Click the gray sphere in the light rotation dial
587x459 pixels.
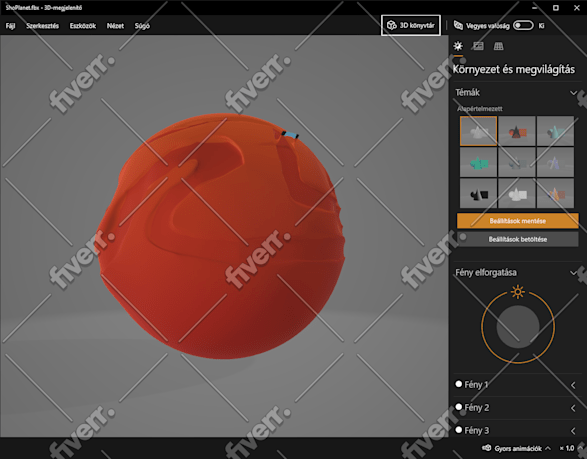point(518,327)
